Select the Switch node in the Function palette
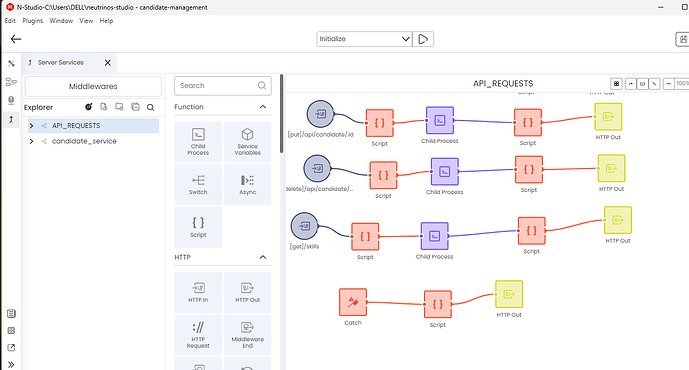689x370 pixels. point(198,185)
